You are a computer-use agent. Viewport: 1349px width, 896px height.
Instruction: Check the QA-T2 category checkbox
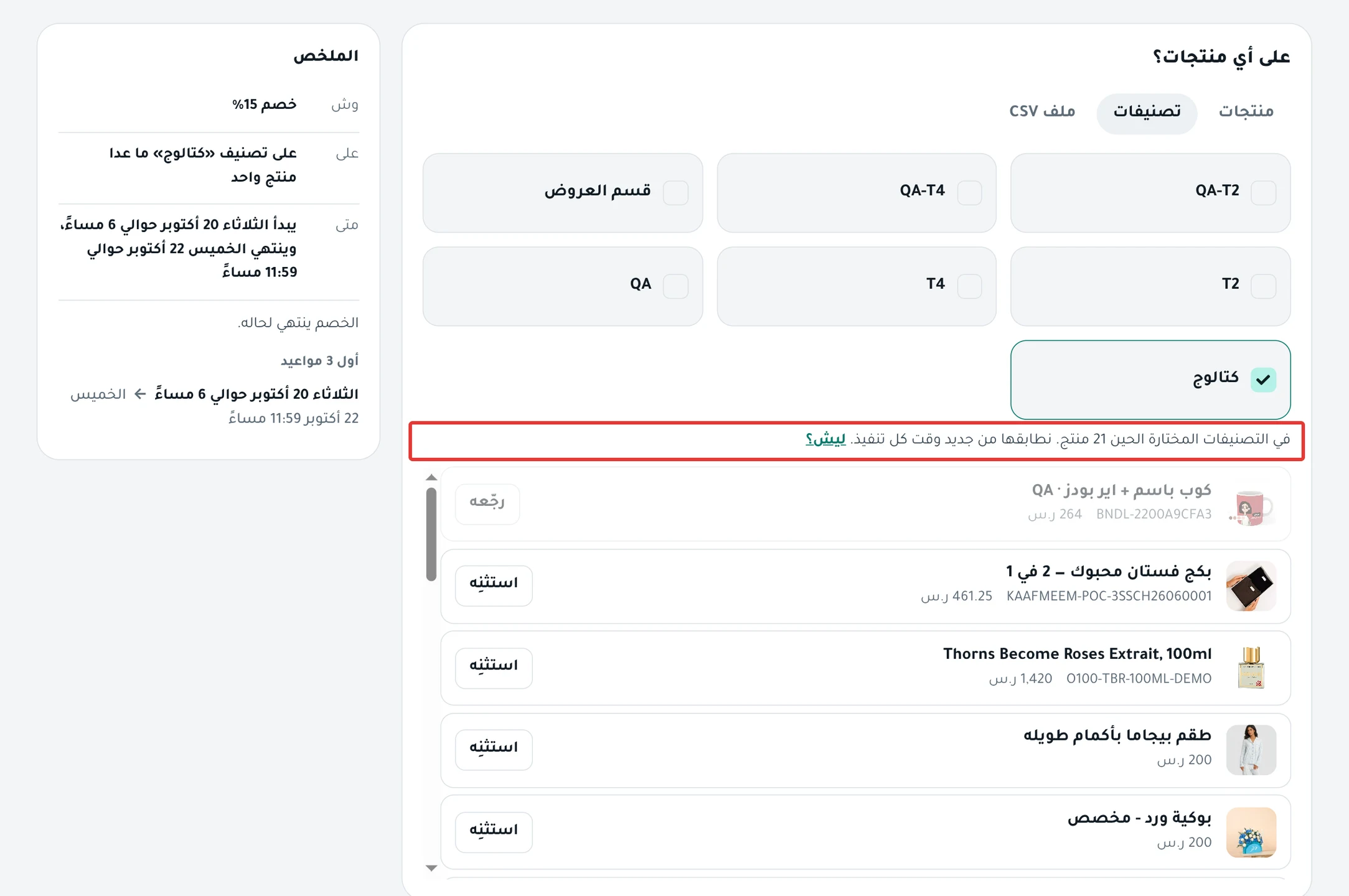pyautogui.click(x=1263, y=192)
